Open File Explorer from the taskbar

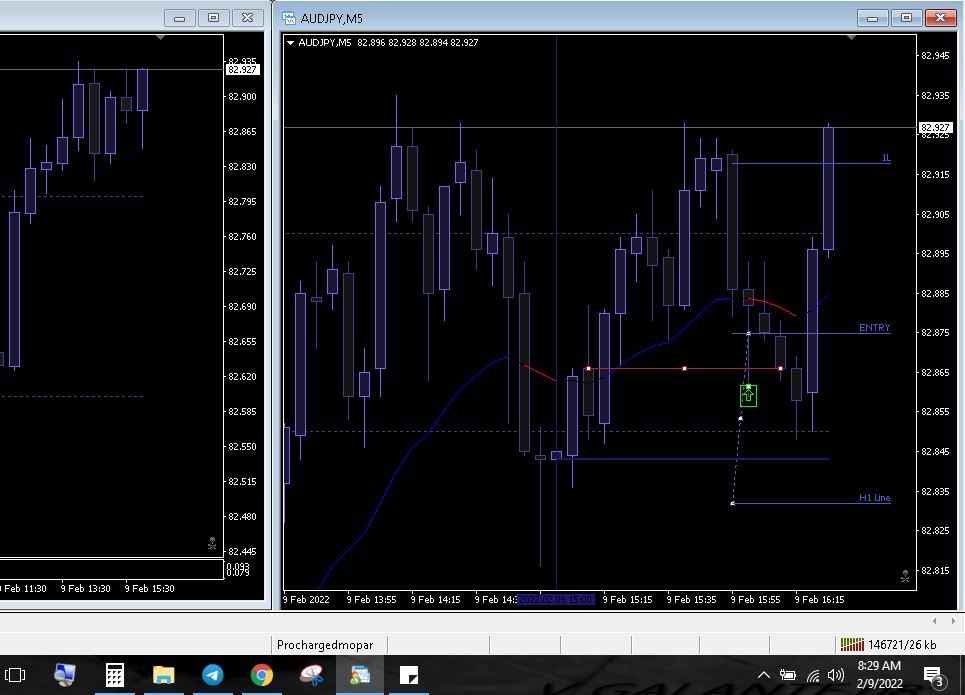[x=164, y=675]
